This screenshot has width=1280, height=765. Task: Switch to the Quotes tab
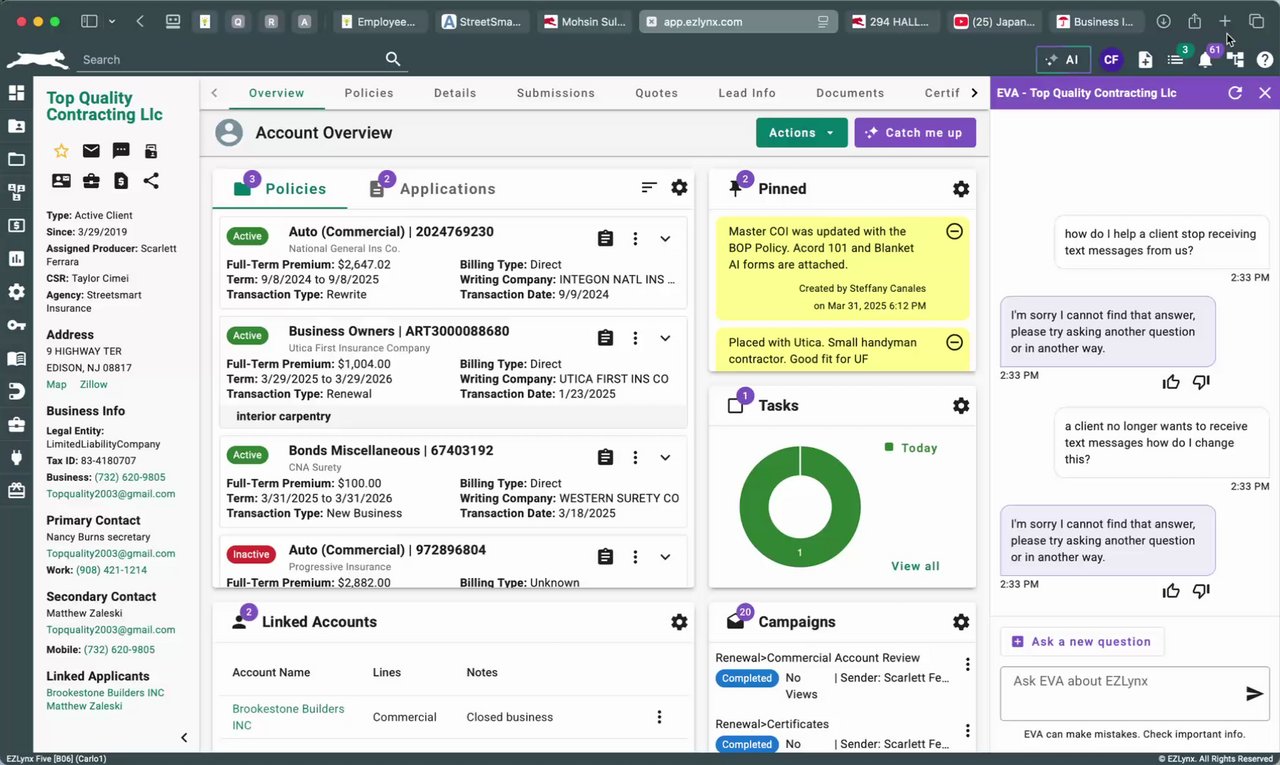657,93
